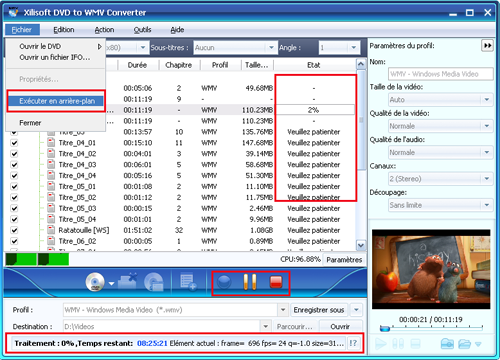Click the Parcourir button
The width and height of the screenshot is (500, 360).
295,327
